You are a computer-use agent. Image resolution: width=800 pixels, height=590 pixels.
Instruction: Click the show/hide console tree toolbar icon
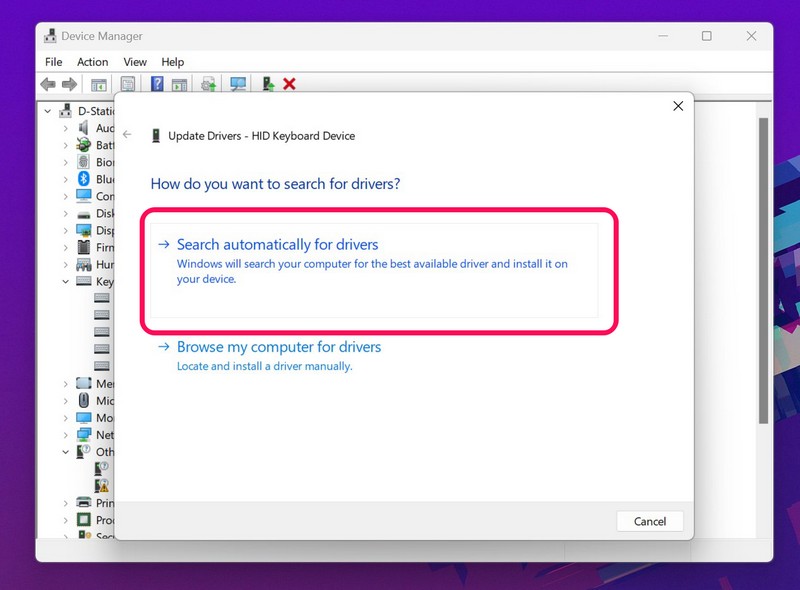99,85
